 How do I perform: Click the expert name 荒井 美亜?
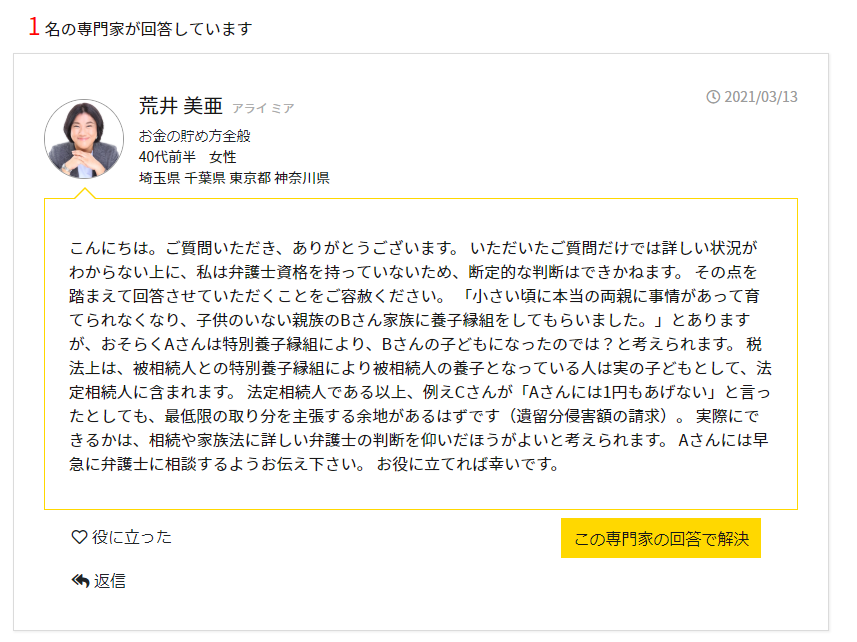pos(181,106)
